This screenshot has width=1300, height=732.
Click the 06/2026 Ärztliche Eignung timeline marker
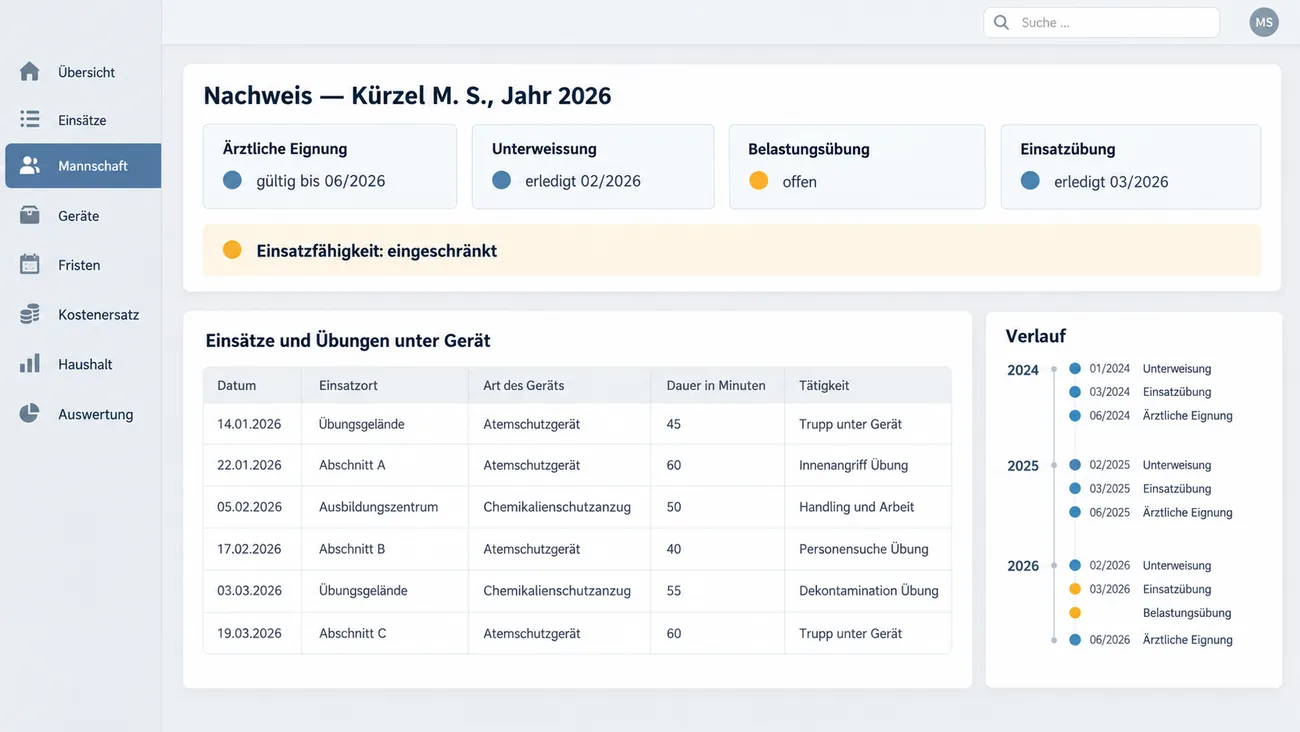pyautogui.click(x=1075, y=640)
